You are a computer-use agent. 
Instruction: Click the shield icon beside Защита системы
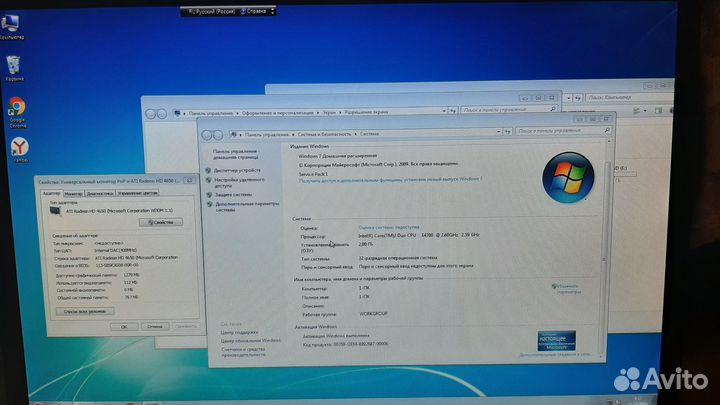click(x=209, y=195)
